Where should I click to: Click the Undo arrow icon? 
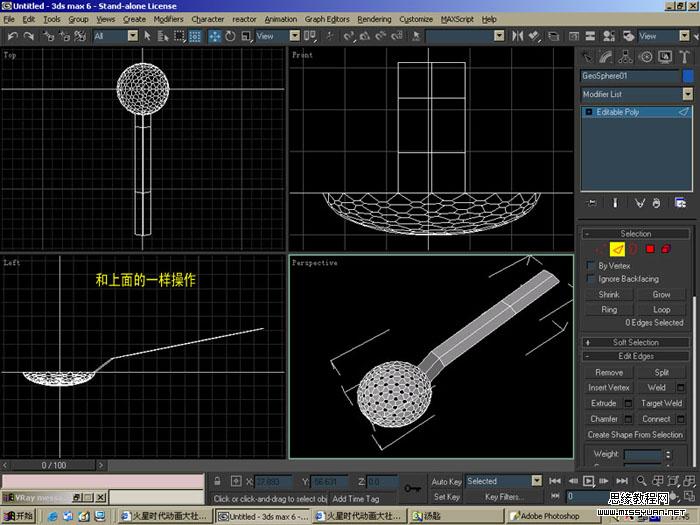12,36
